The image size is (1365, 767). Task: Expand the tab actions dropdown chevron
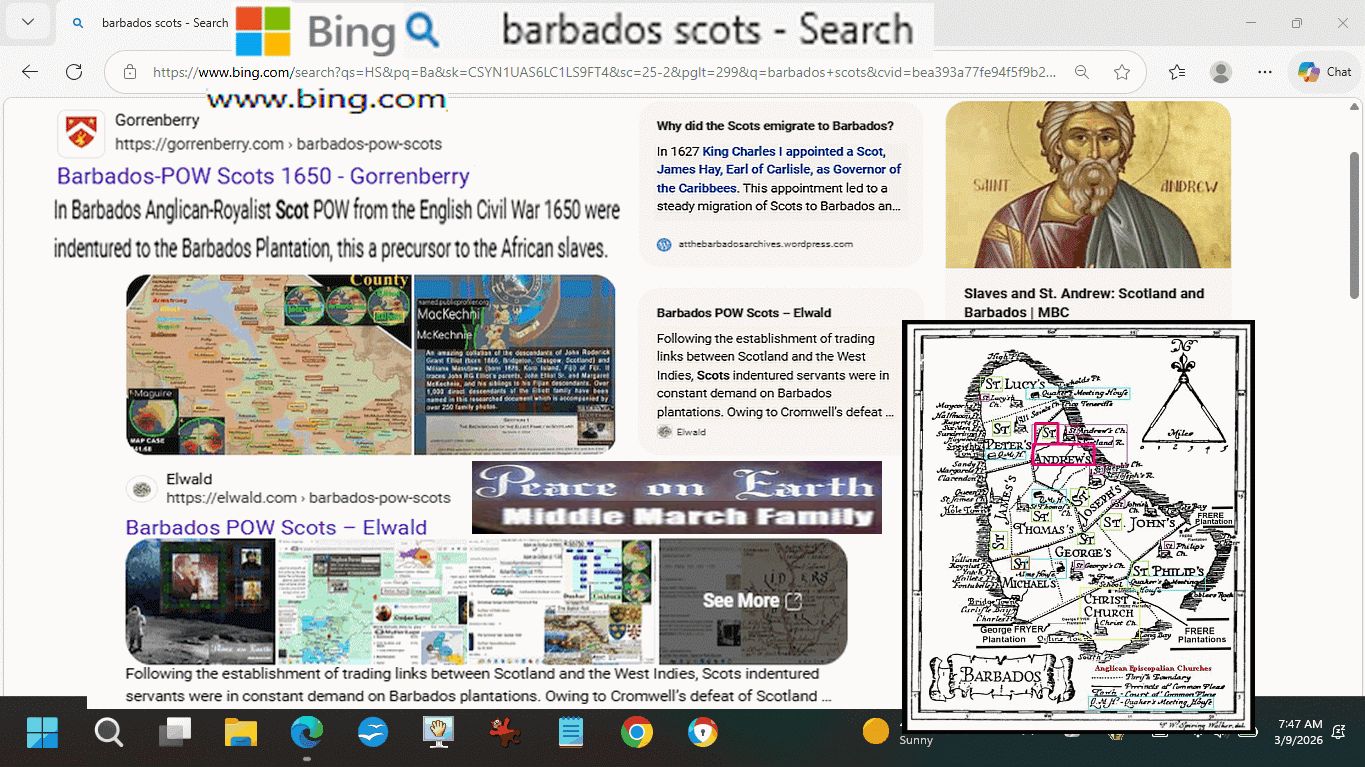pyautogui.click(x=27, y=22)
